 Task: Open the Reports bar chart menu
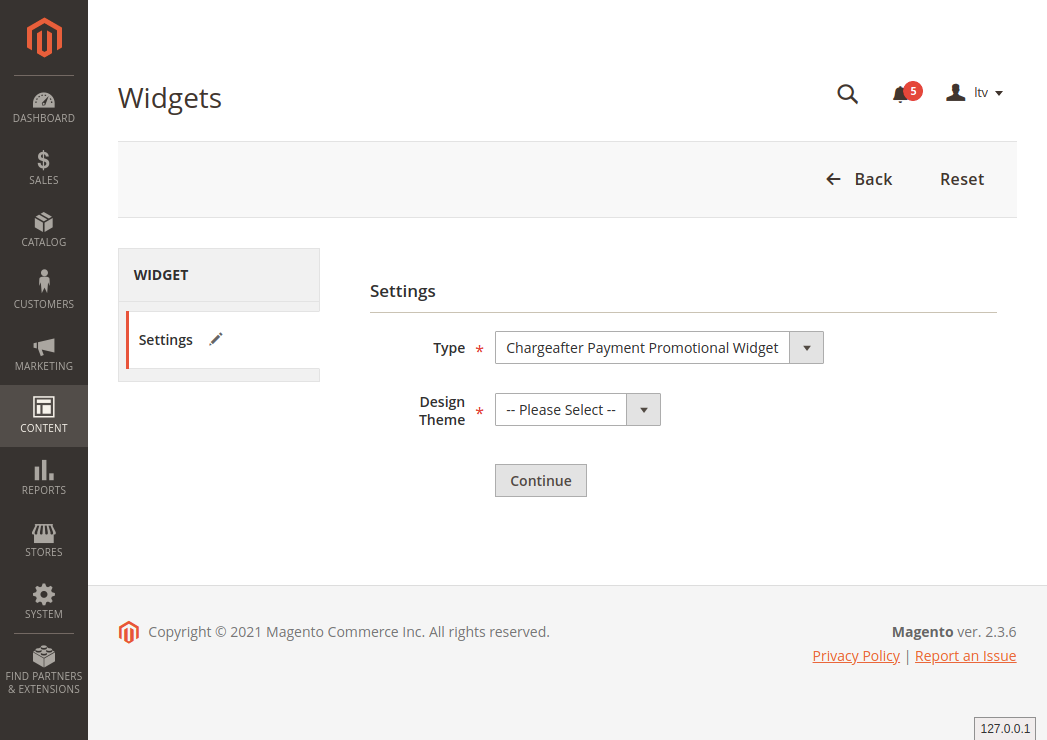click(x=44, y=478)
